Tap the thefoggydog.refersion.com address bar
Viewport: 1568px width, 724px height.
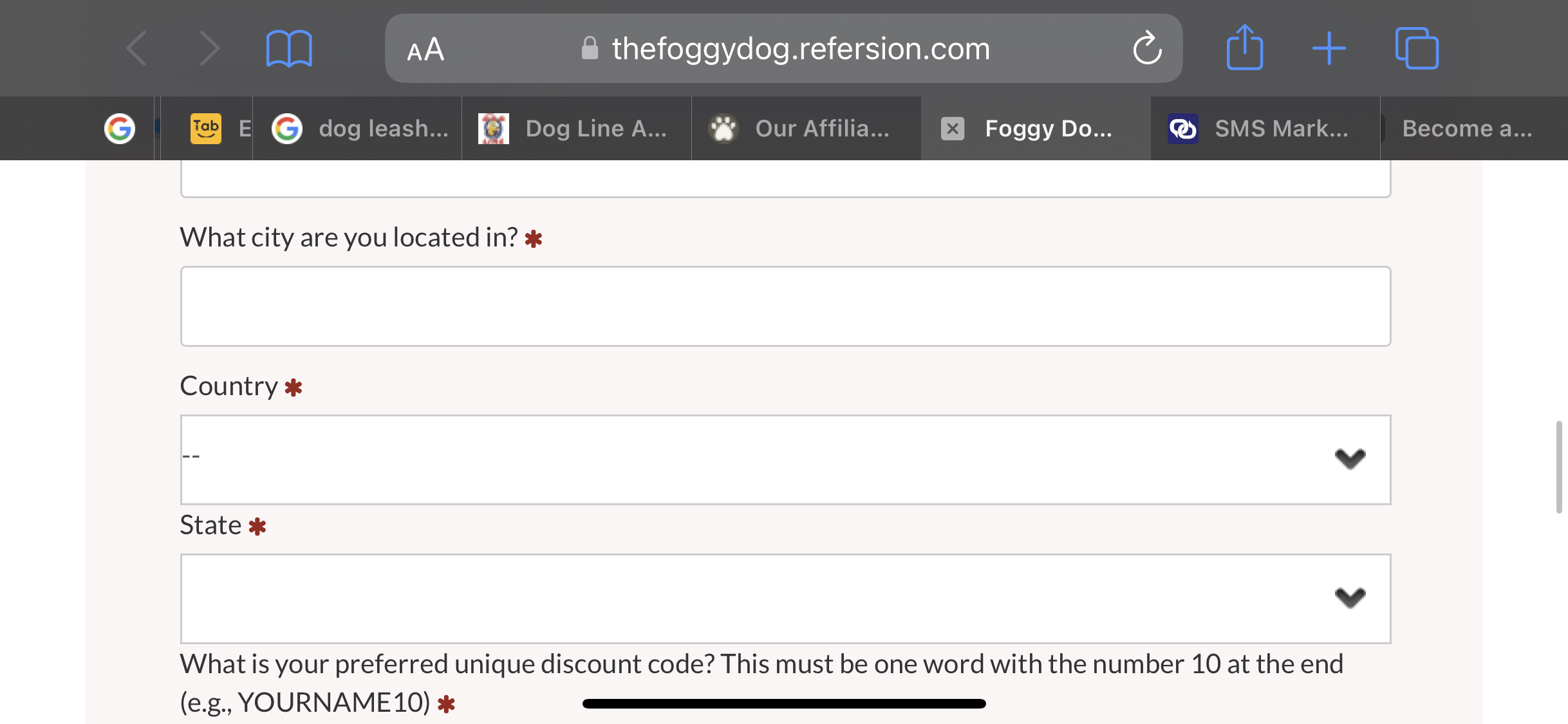click(783, 48)
